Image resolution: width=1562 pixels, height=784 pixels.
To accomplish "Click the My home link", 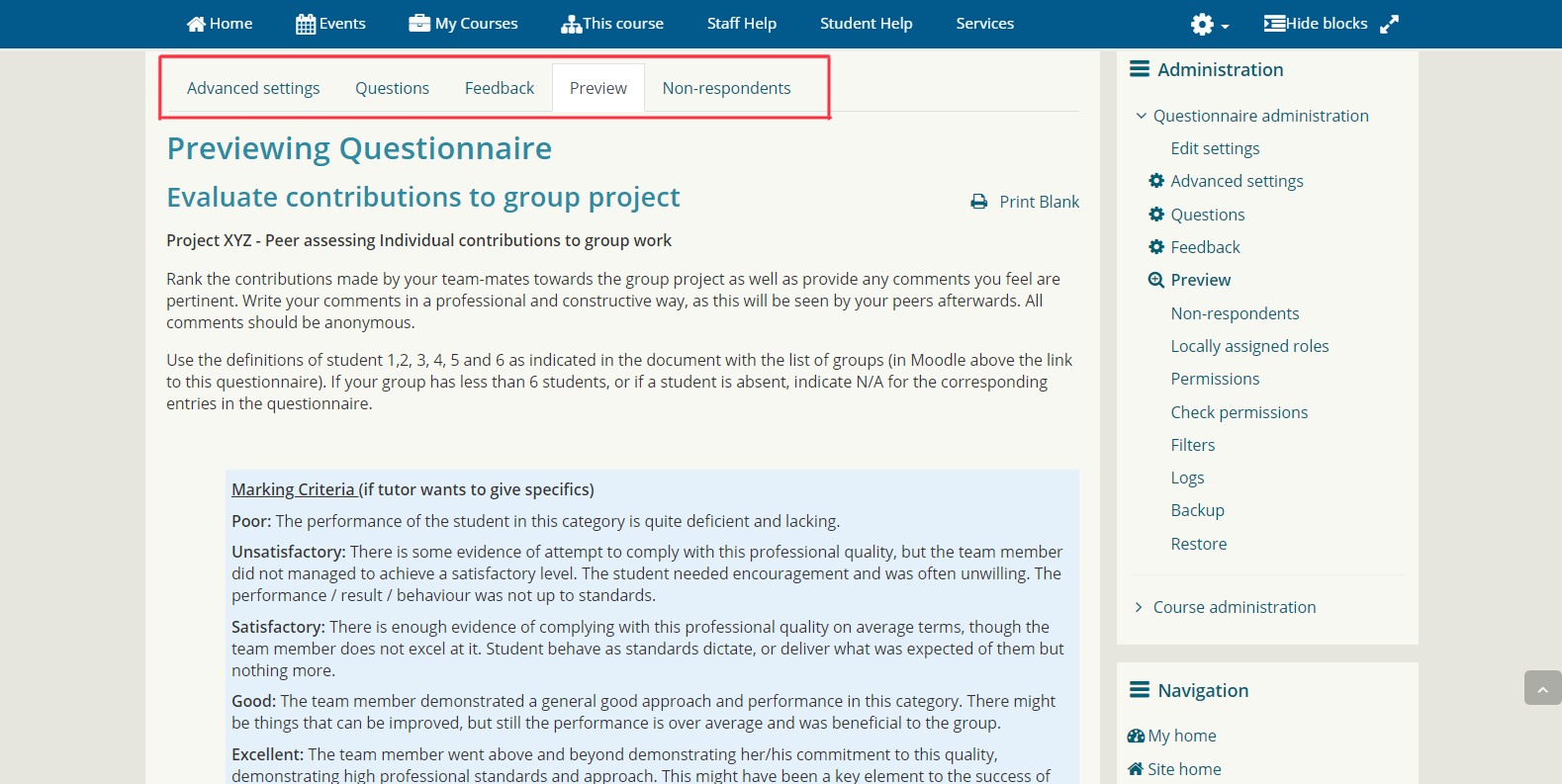I will [x=1182, y=736].
